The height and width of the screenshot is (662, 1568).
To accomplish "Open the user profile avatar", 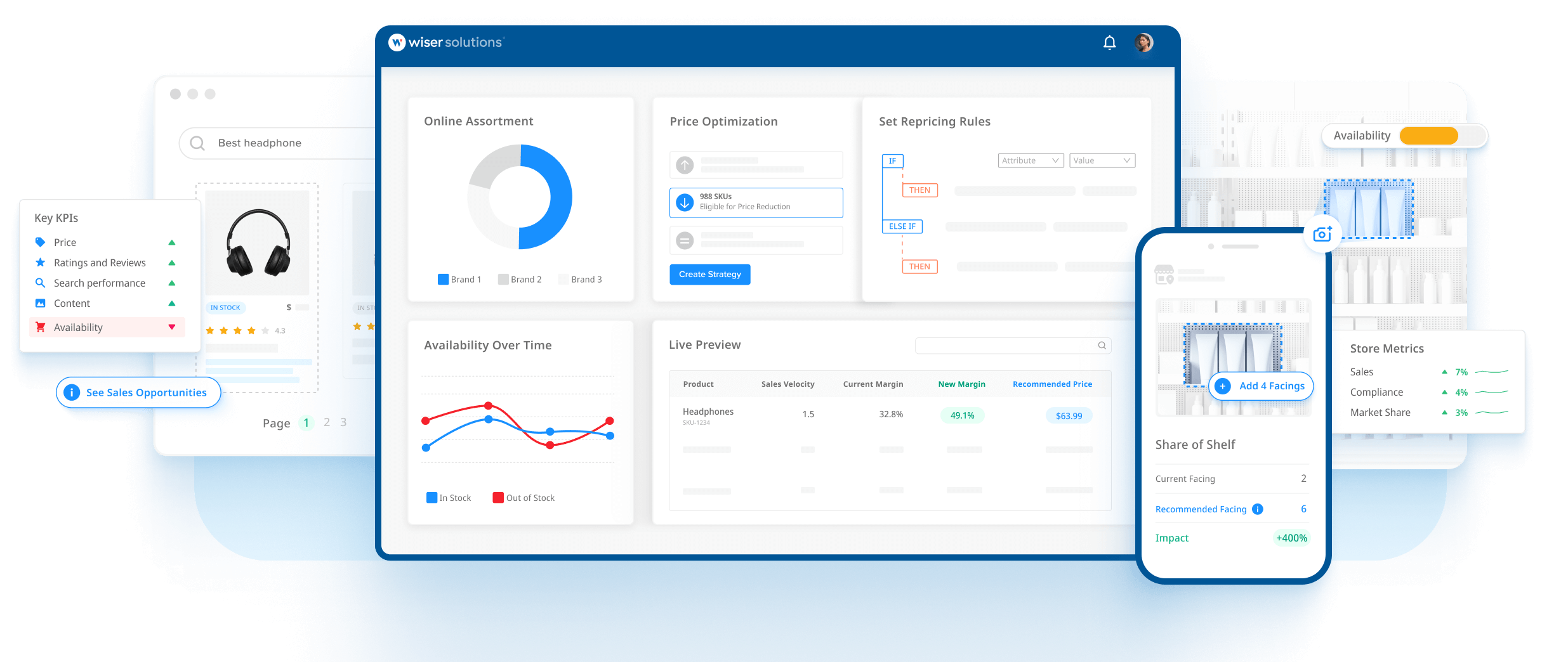I will tap(1143, 42).
